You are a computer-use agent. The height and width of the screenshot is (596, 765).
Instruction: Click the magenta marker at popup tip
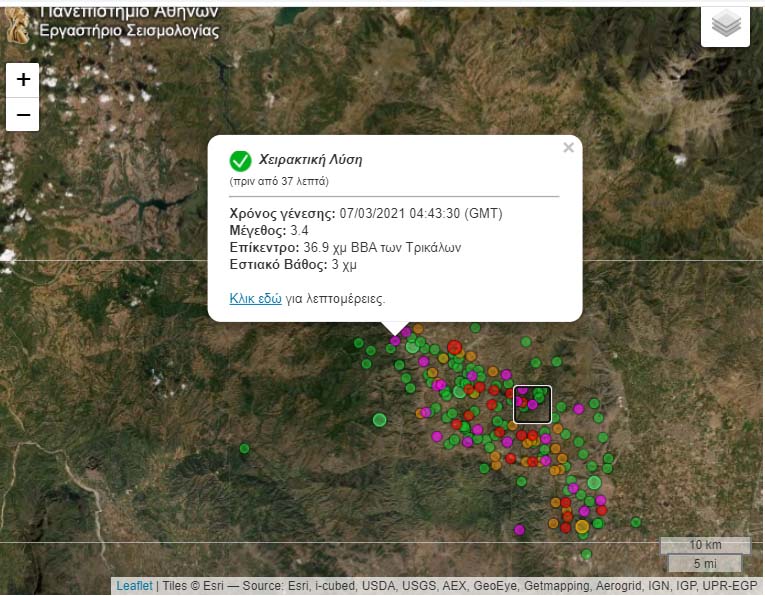point(395,341)
